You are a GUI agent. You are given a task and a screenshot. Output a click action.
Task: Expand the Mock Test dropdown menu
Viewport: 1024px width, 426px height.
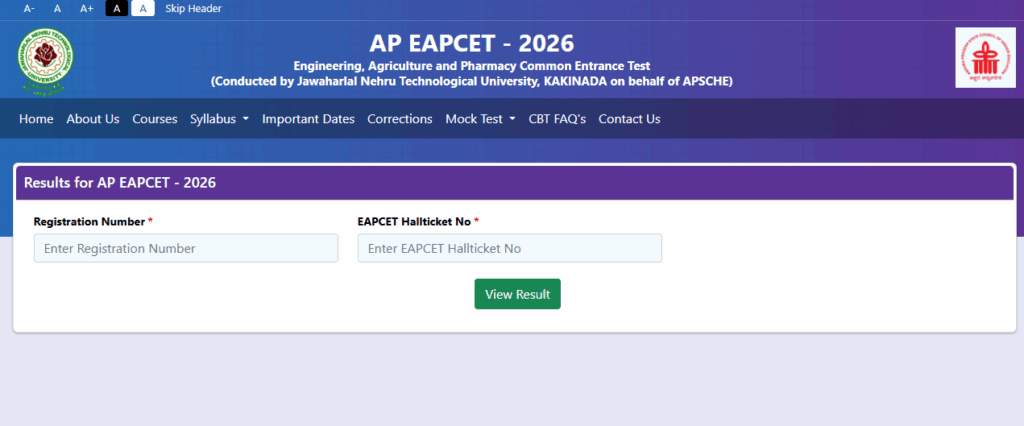point(481,119)
